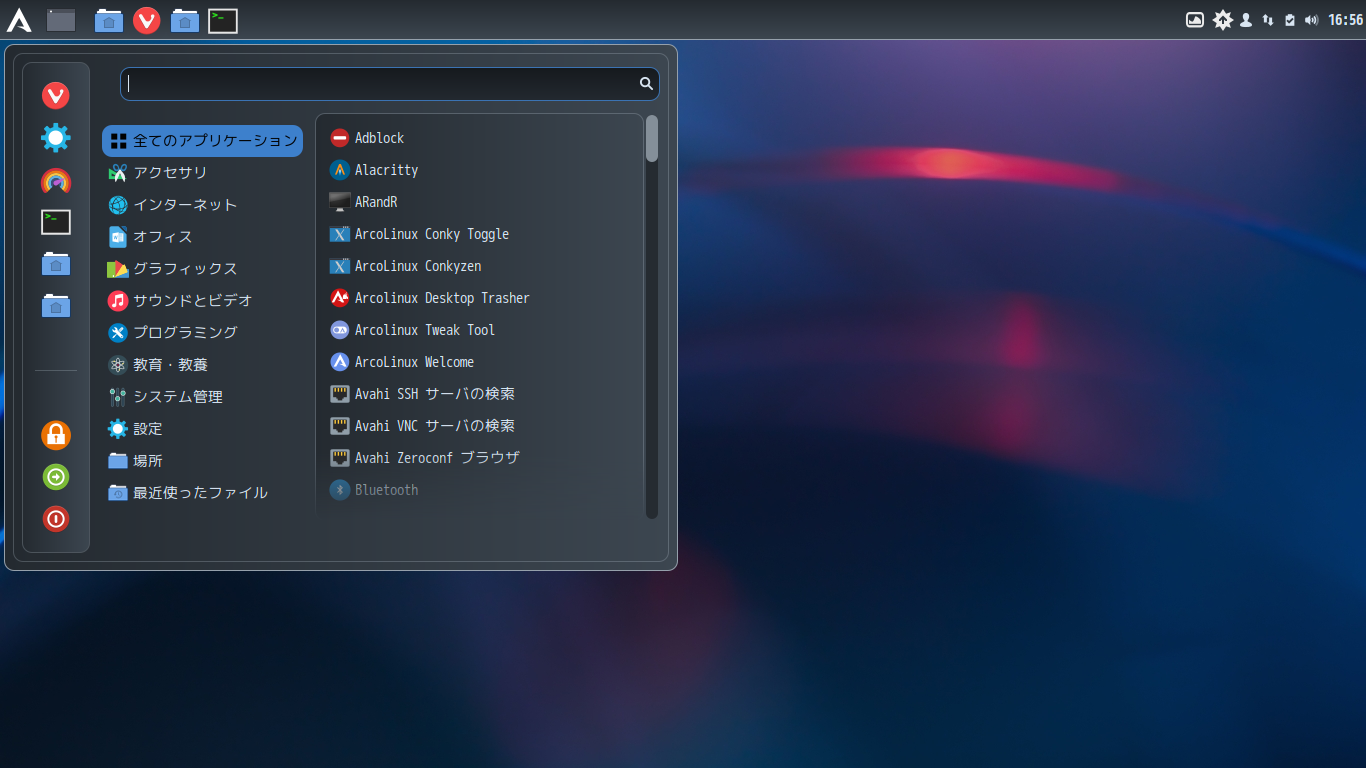Screen dimensions: 1366x768
Task: Select the 設定 category
Action: pos(202,429)
